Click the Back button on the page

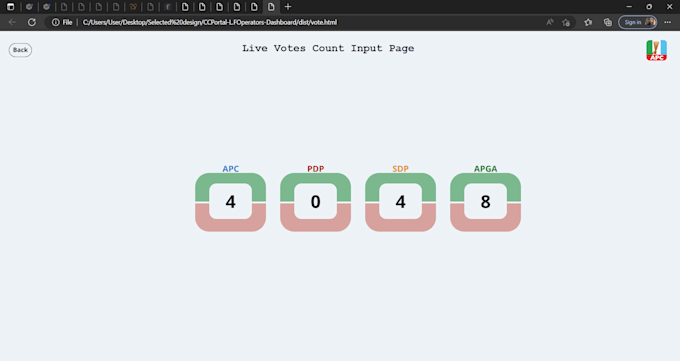tap(20, 50)
